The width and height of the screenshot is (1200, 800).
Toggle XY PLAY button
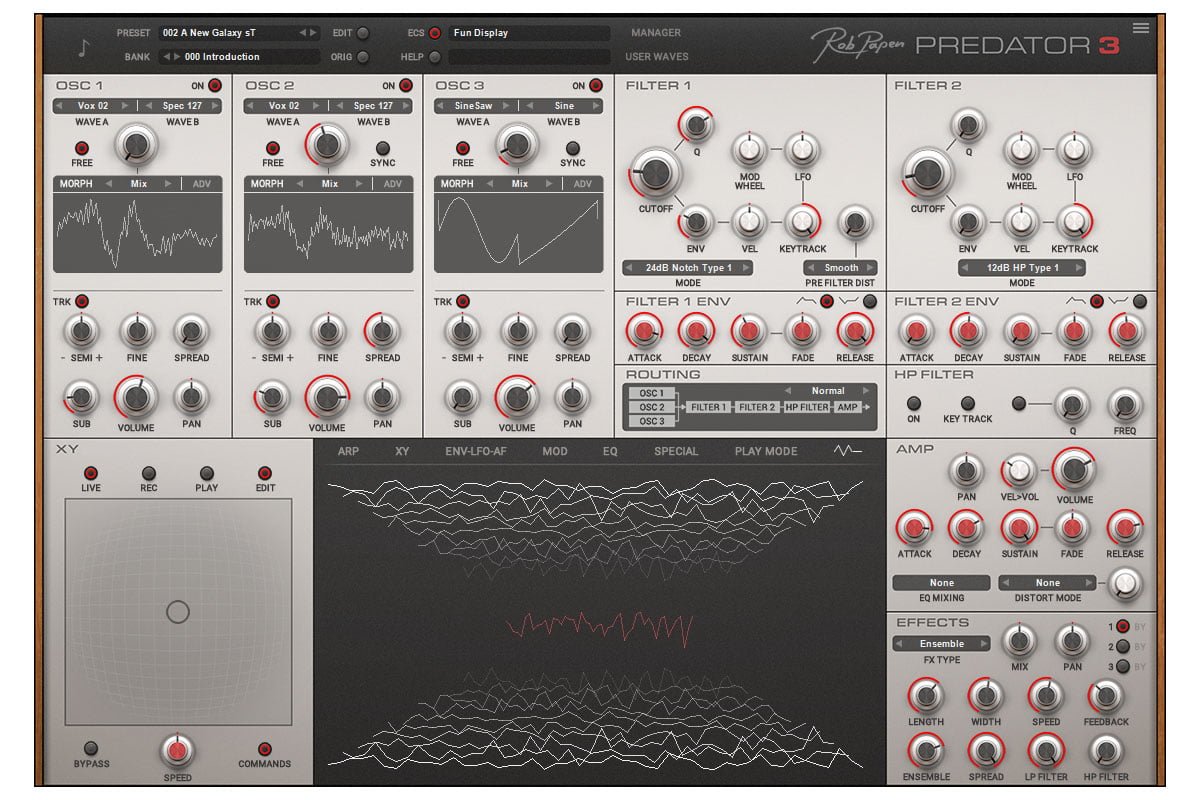tap(207, 473)
